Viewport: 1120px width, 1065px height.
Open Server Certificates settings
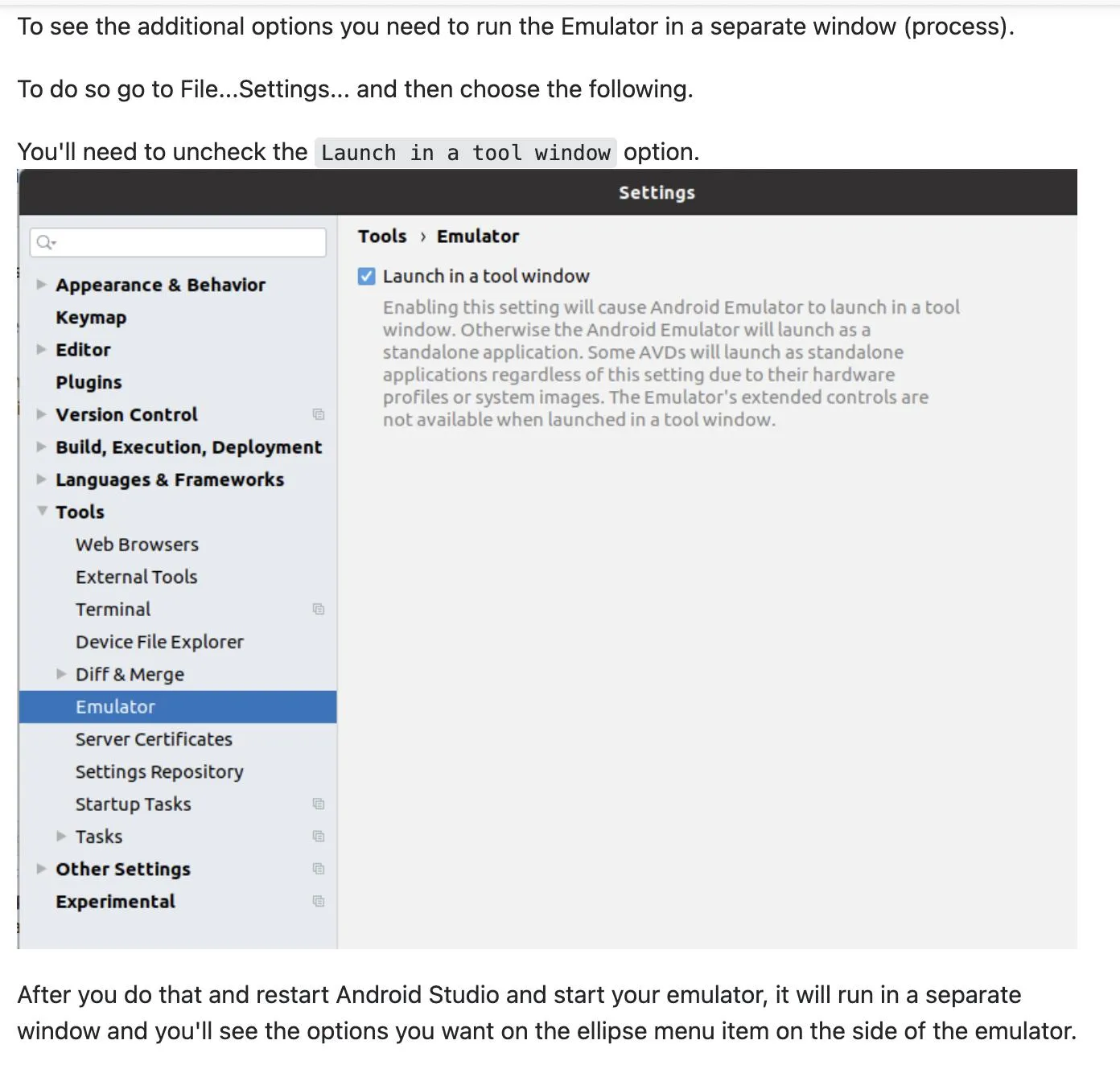pyautogui.click(x=154, y=739)
